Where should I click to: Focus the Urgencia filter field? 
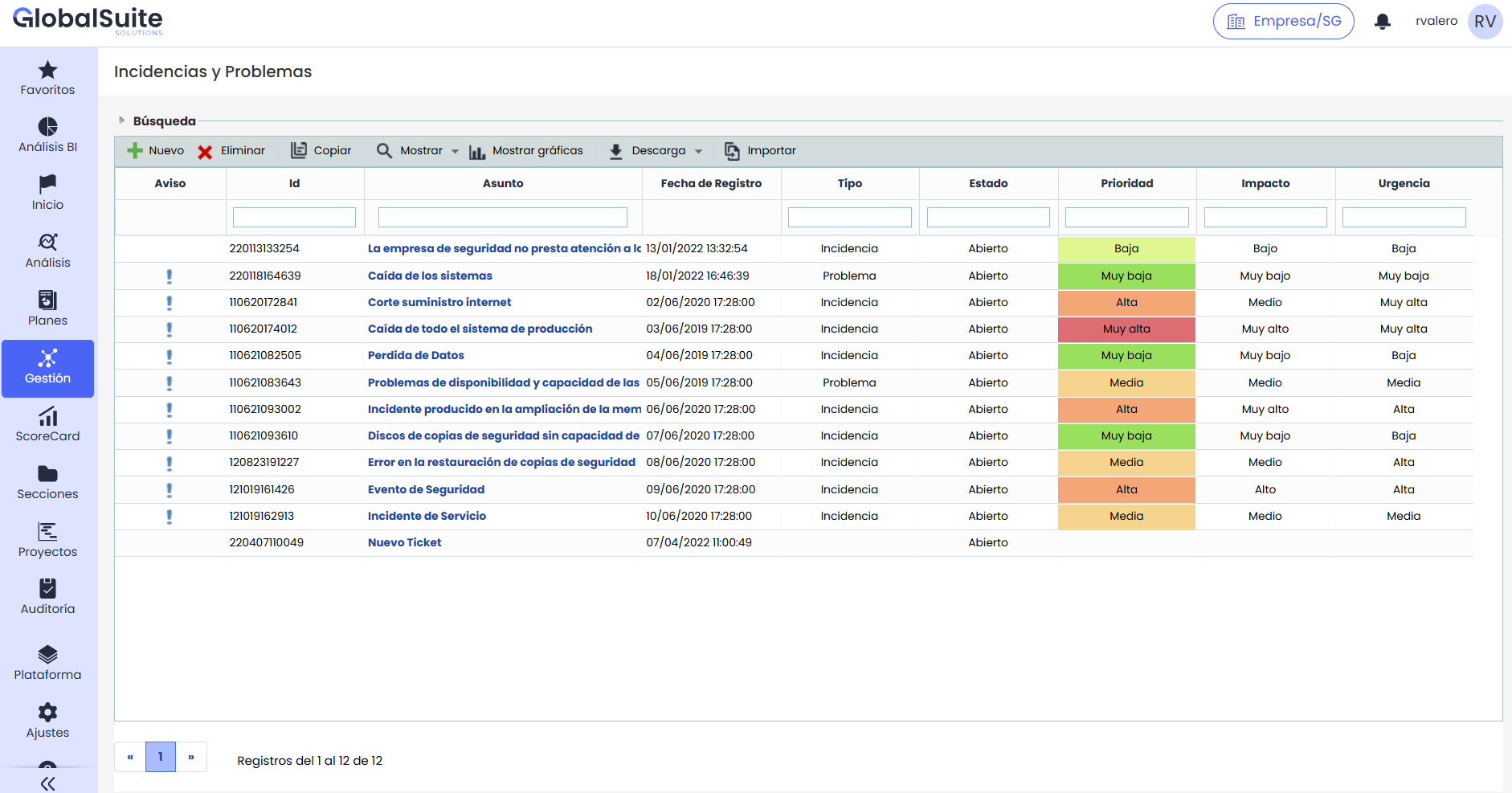click(x=1404, y=217)
